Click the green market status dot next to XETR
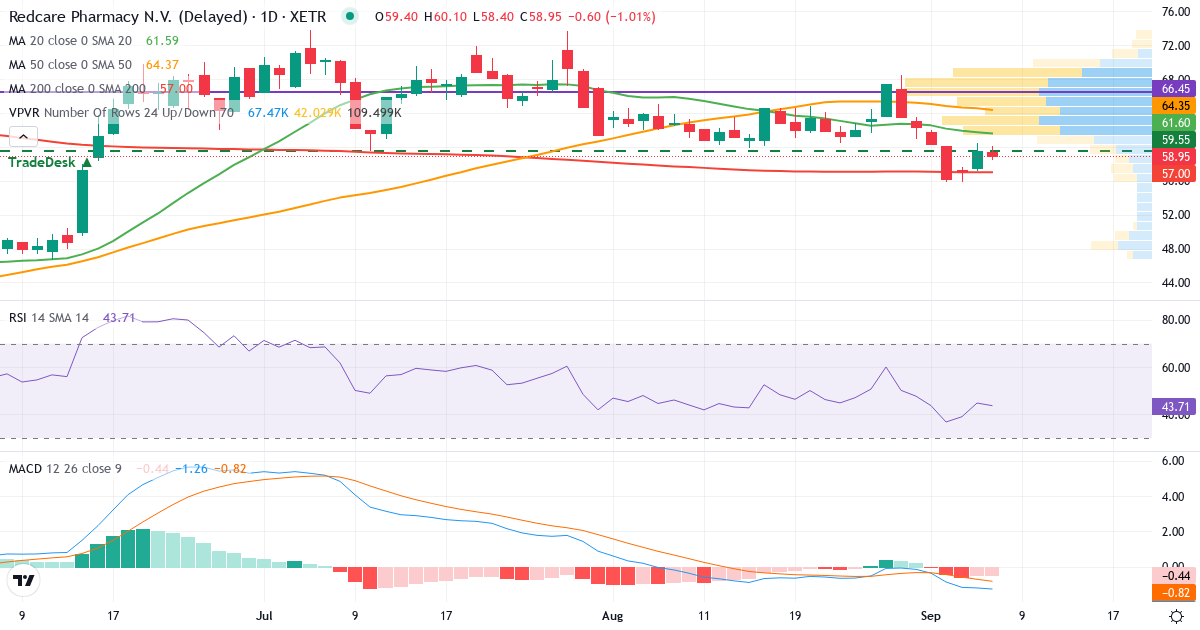 click(x=349, y=16)
